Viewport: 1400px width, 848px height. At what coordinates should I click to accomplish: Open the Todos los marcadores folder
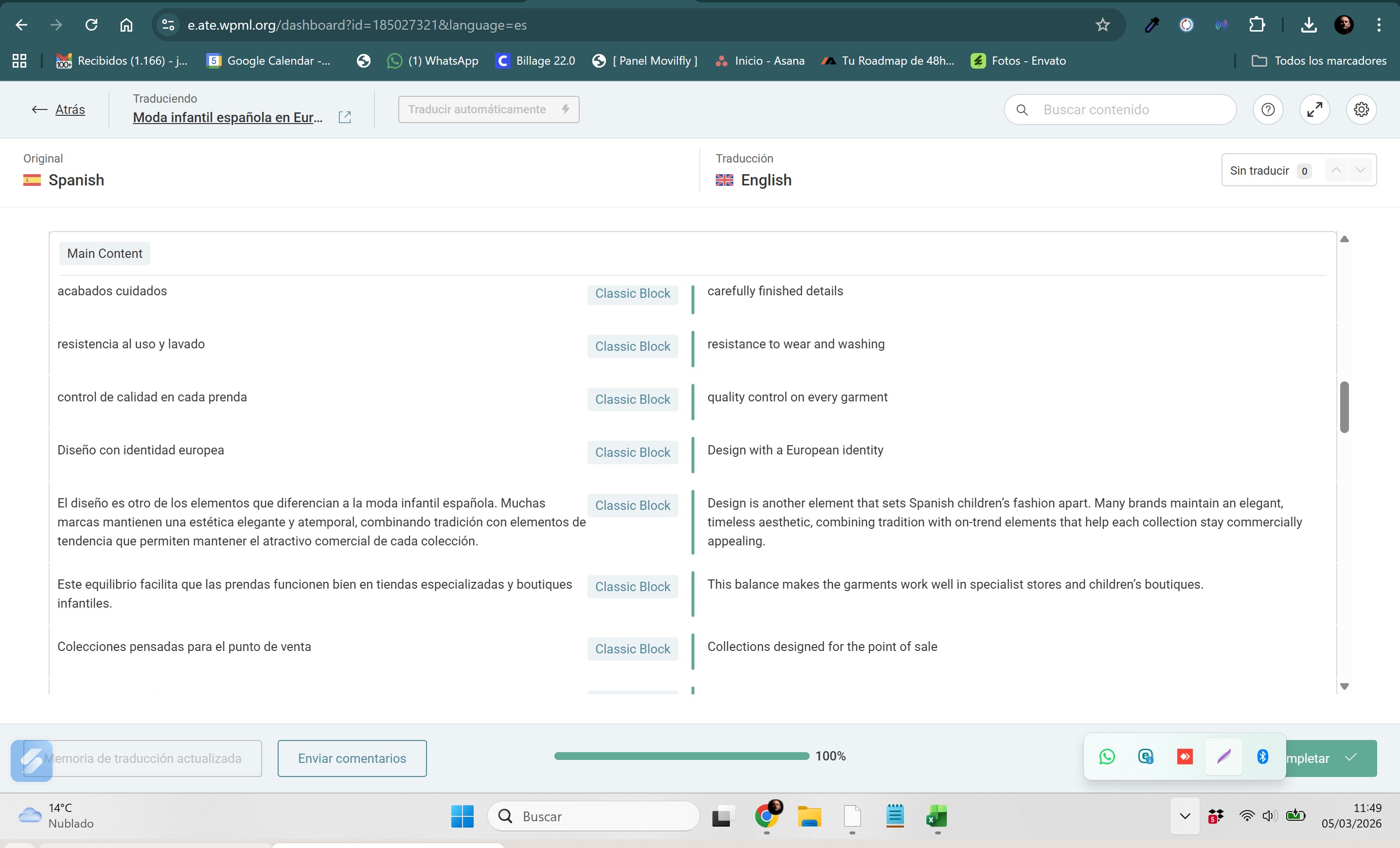1319,61
